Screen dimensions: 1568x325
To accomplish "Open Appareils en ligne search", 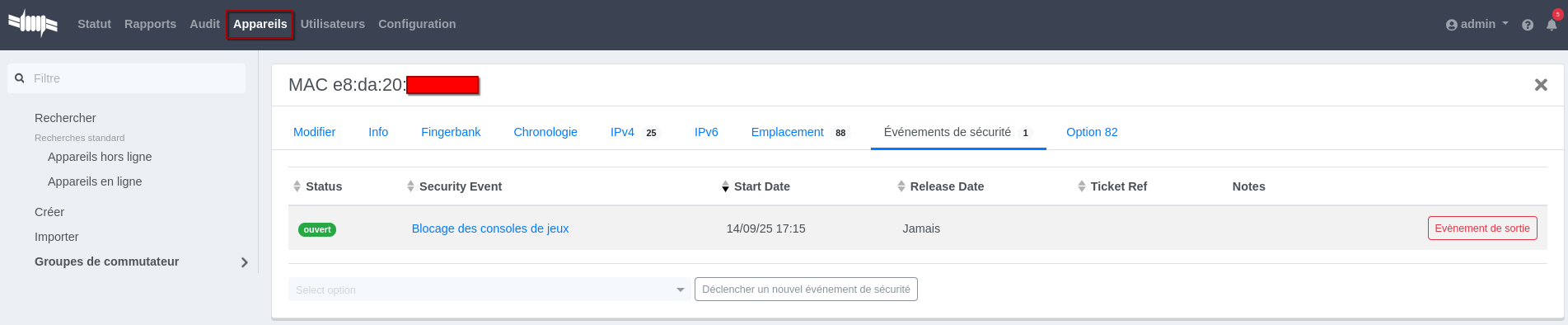I will (95, 181).
